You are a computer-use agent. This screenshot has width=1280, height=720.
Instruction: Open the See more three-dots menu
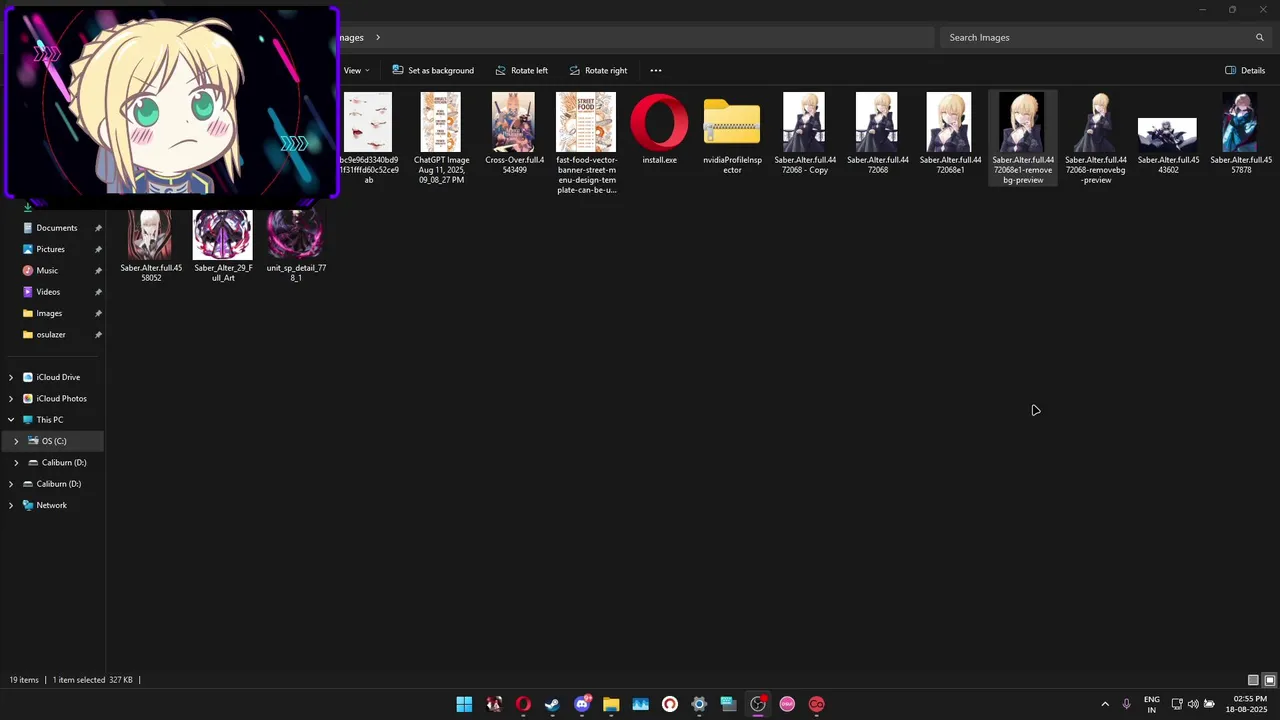pos(656,70)
